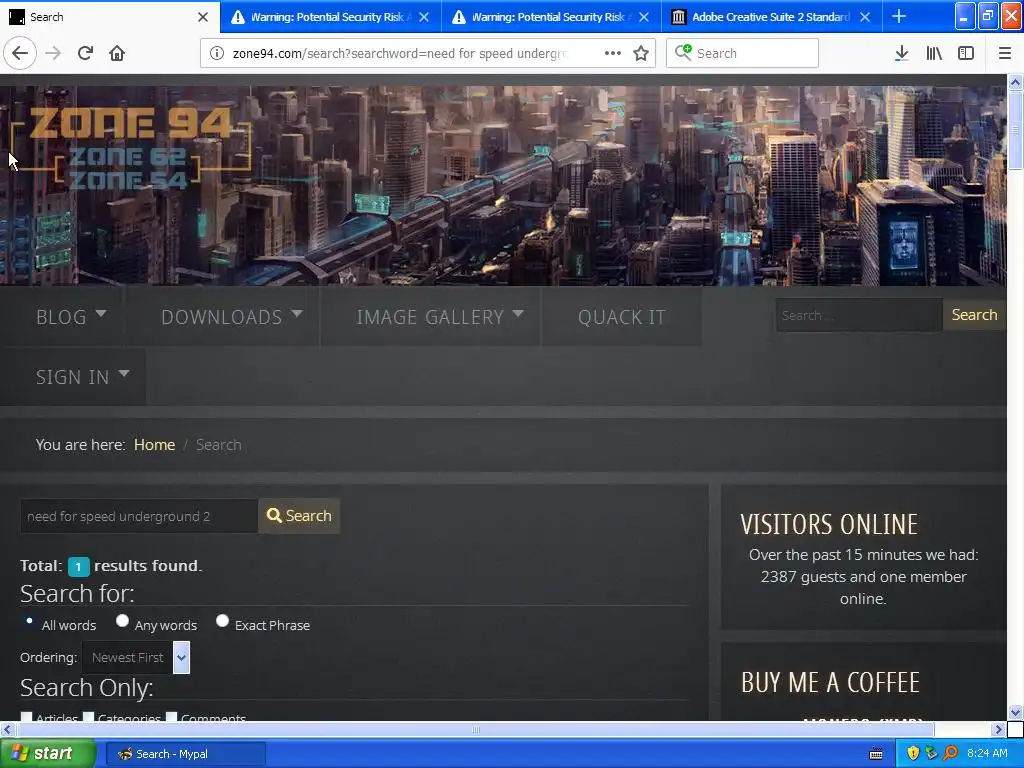
Task: Toggle the sidebar view icon
Action: pyautogui.click(x=966, y=53)
